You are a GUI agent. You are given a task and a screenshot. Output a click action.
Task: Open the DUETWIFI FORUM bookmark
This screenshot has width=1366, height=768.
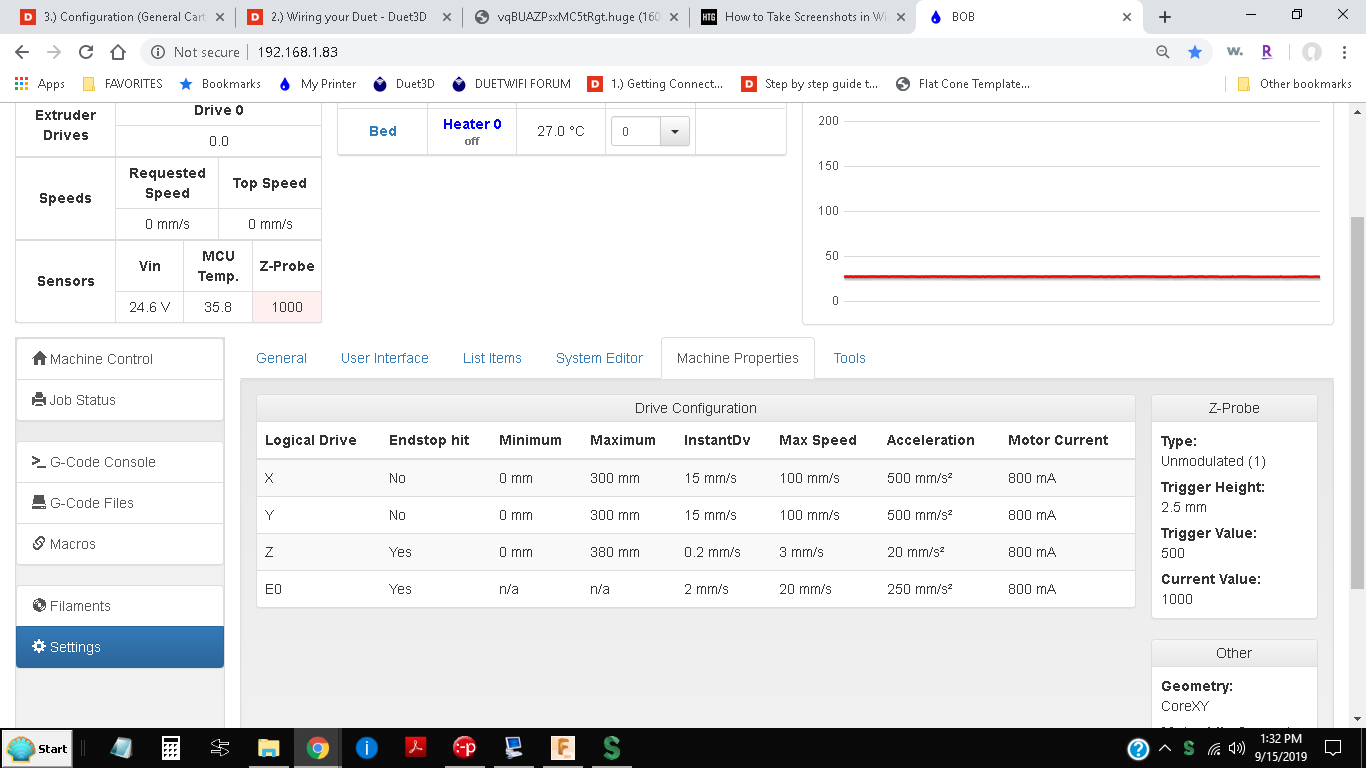(511, 84)
